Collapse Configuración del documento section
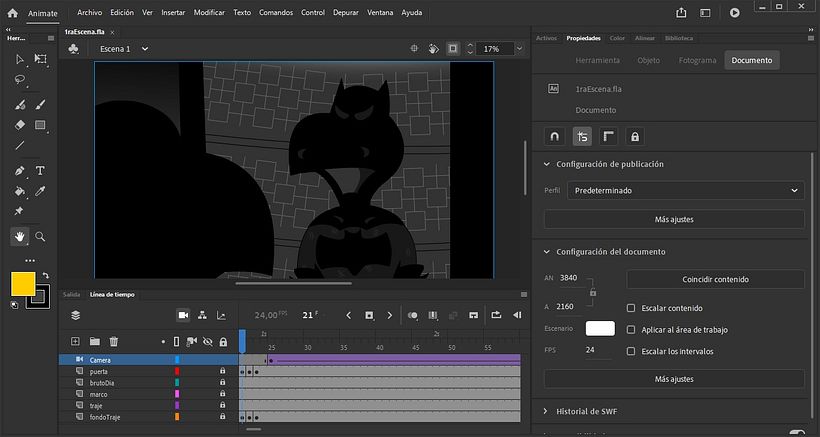 pos(546,252)
